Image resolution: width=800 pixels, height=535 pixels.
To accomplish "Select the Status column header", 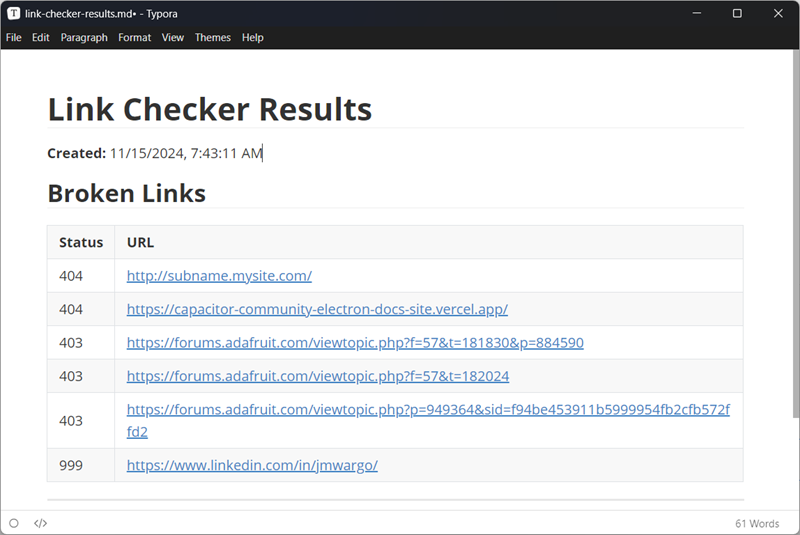I will (81, 242).
